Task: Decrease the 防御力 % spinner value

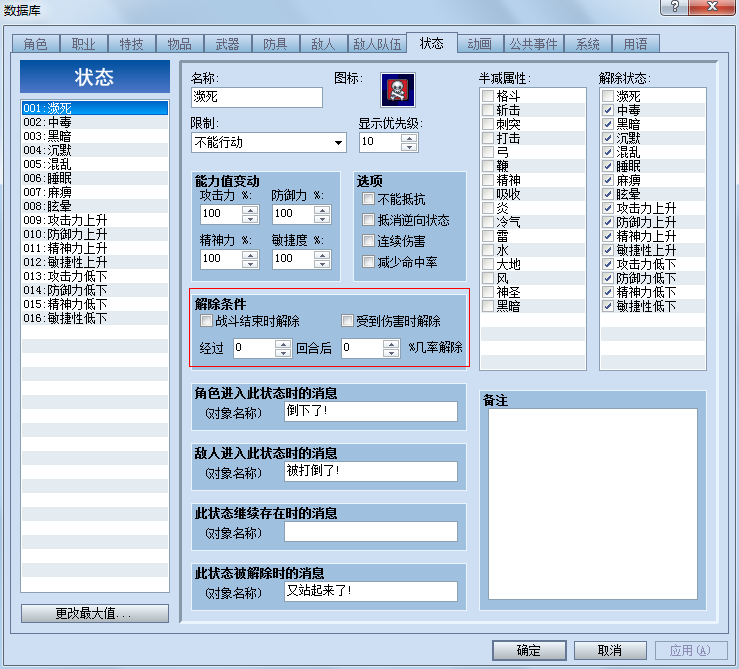Action: coord(322,219)
